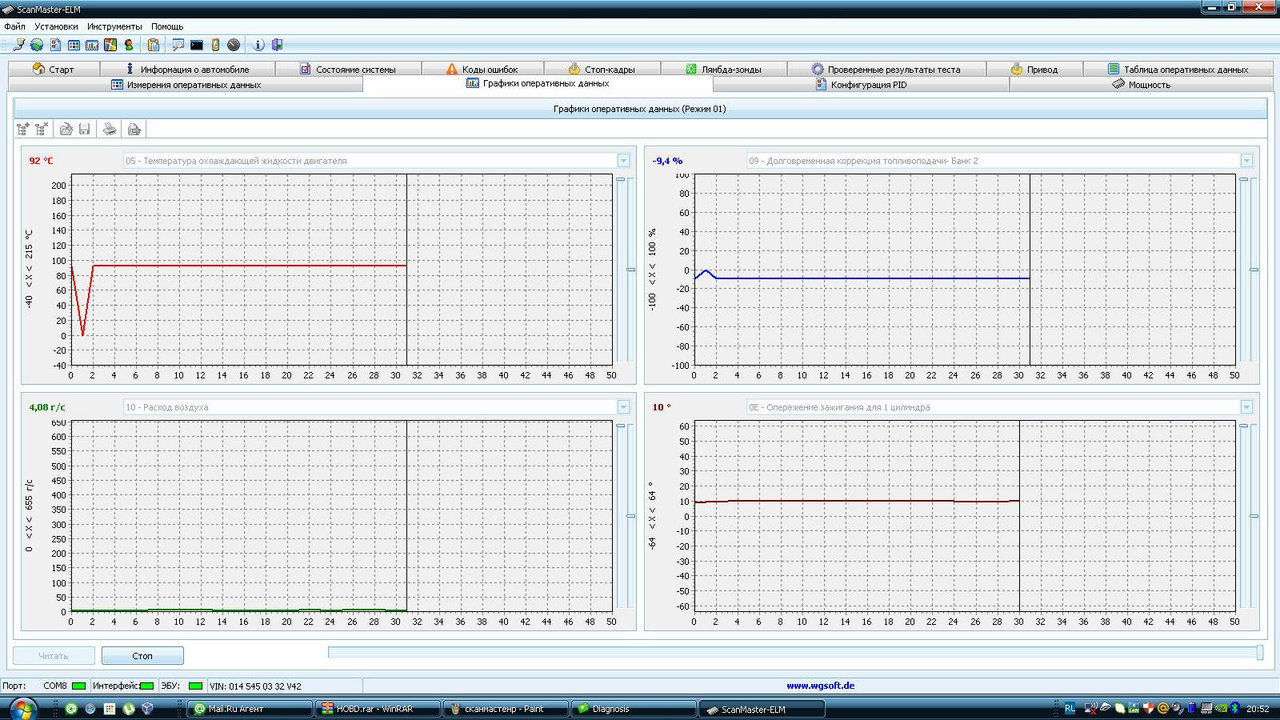1280x720 pixels.
Task: Open the report document toolbar icon
Action: coord(56,45)
